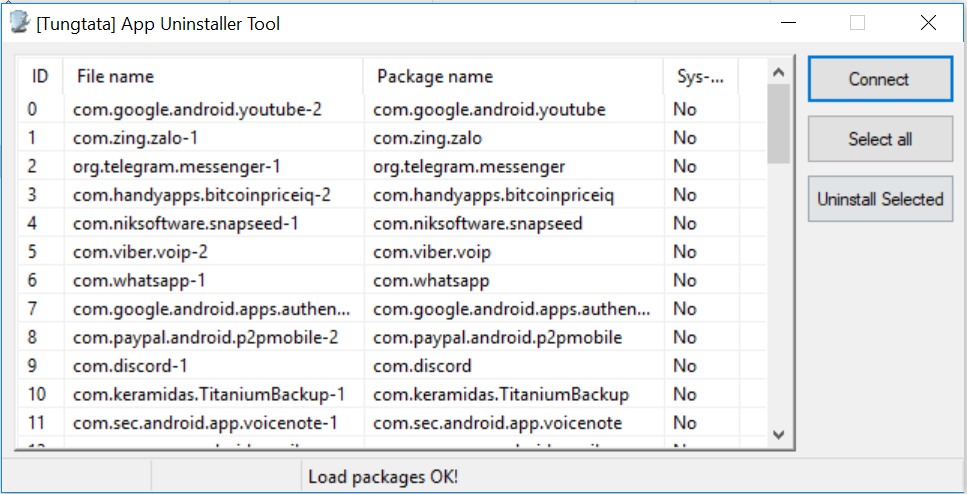Select file name com.whatsapp-1
967x494 pixels.
(139, 281)
